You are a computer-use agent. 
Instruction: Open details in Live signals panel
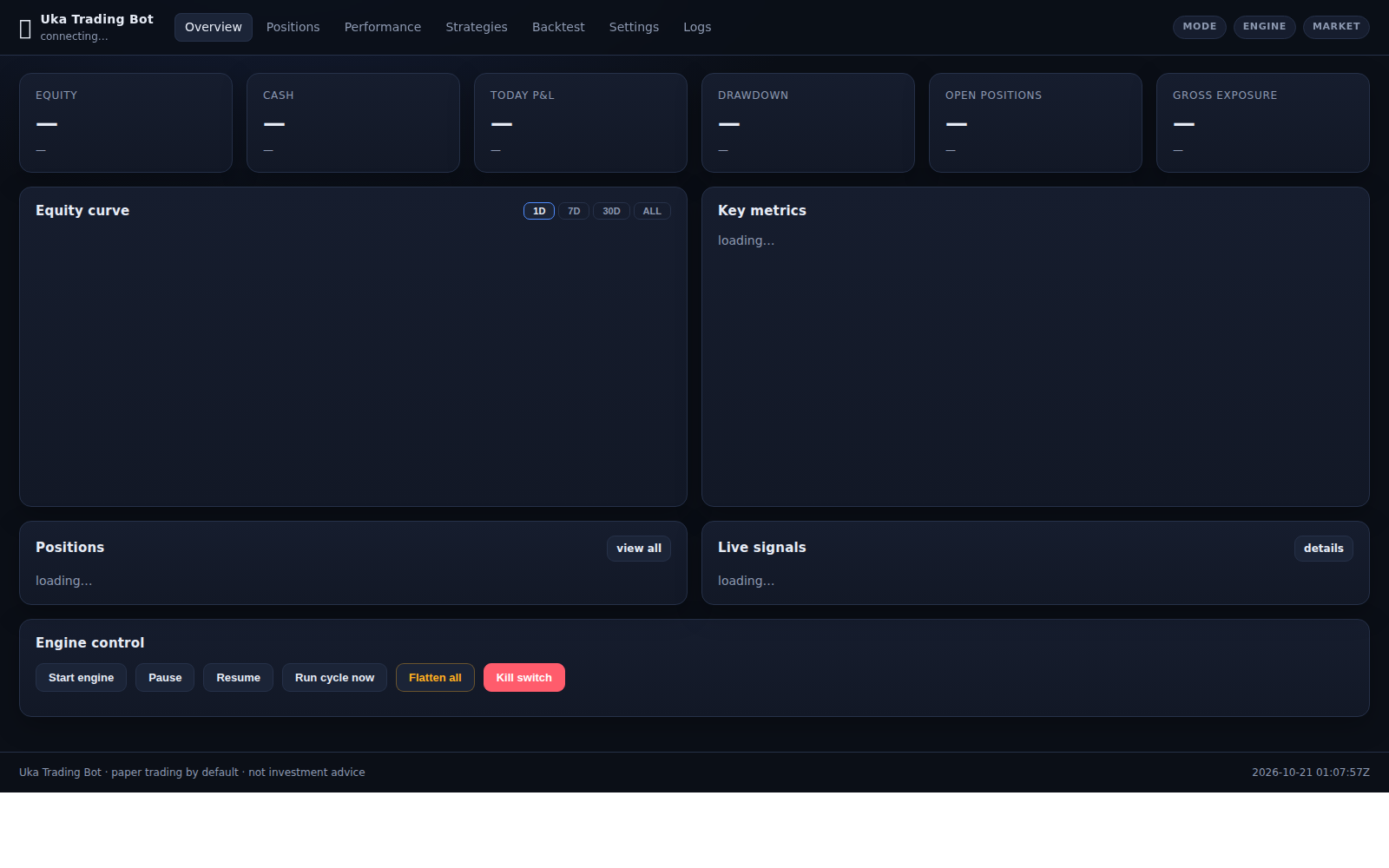(x=1324, y=549)
